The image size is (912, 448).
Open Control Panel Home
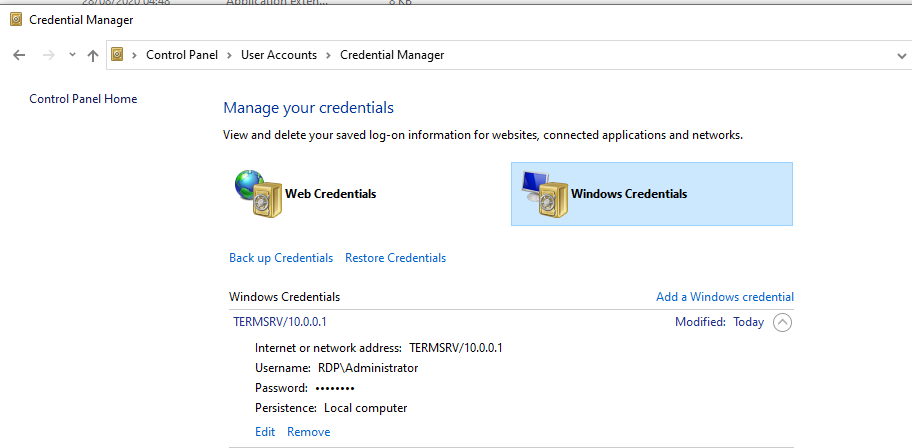[83, 99]
